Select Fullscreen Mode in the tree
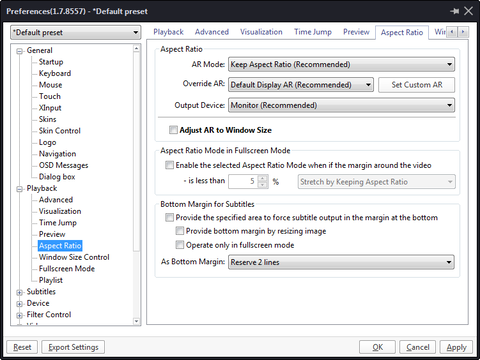Viewport: 480px width, 360px height. point(67,269)
